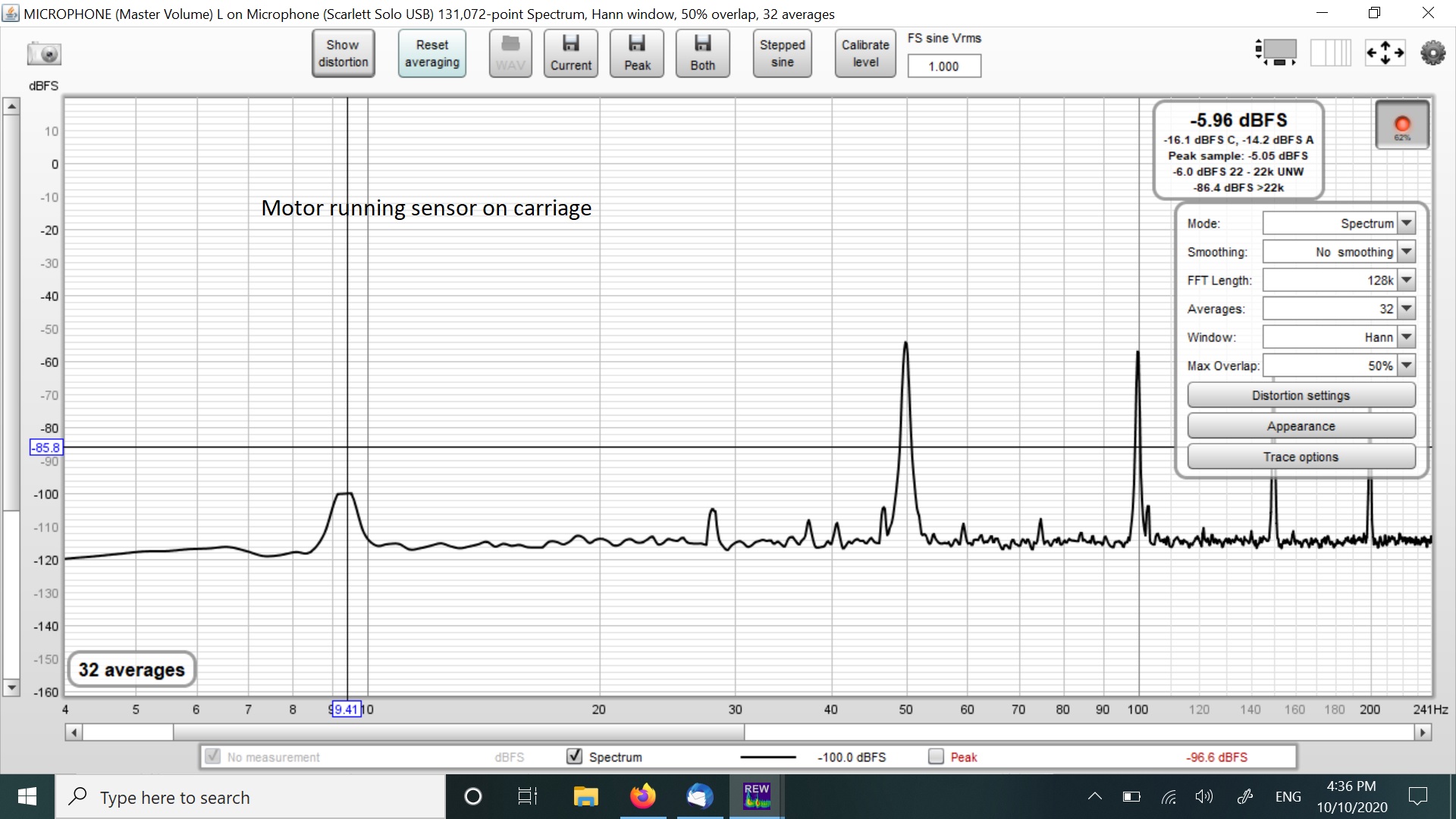Open Calibrate level dialog

[865, 54]
